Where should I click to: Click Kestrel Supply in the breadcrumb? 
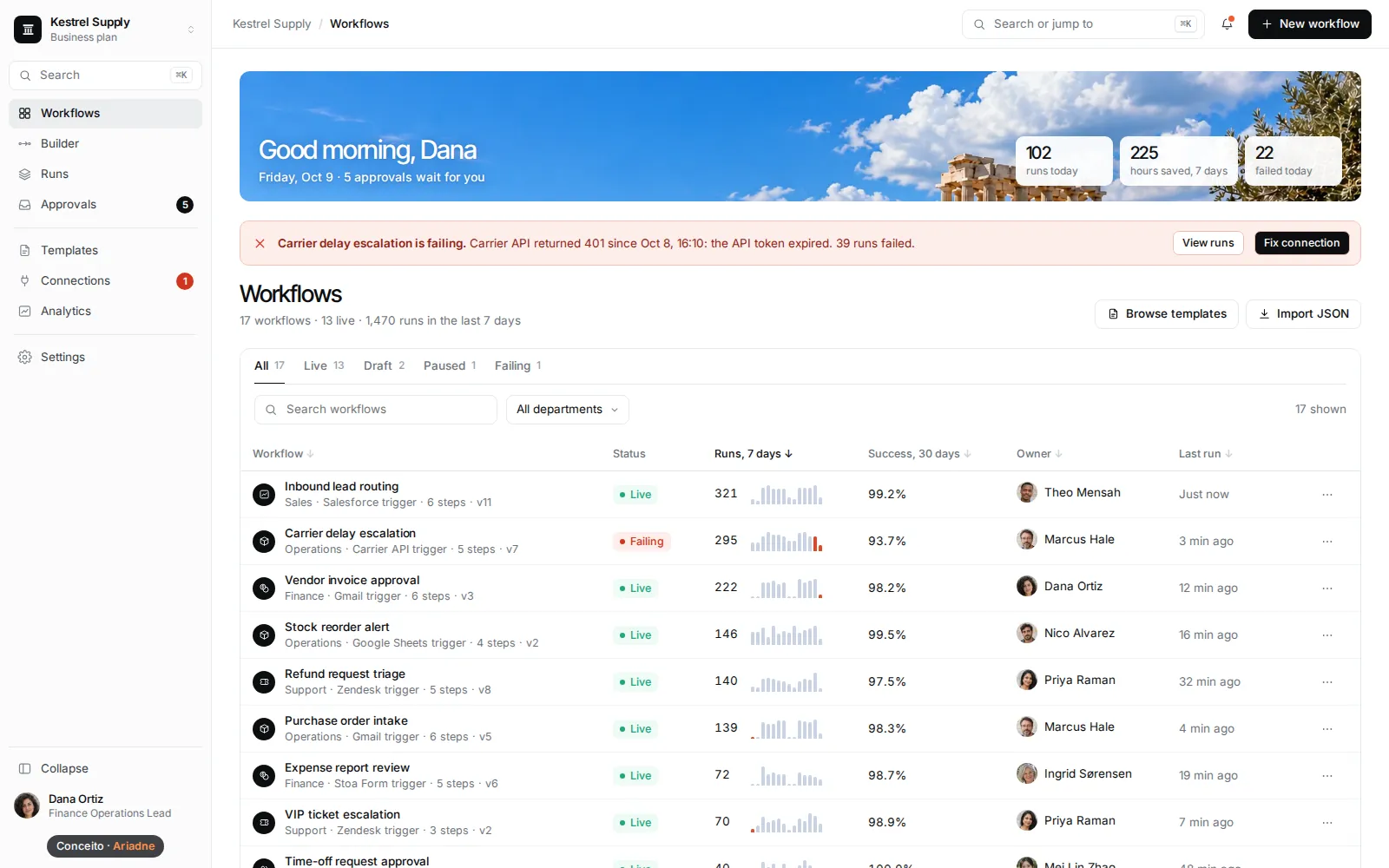coord(272,24)
